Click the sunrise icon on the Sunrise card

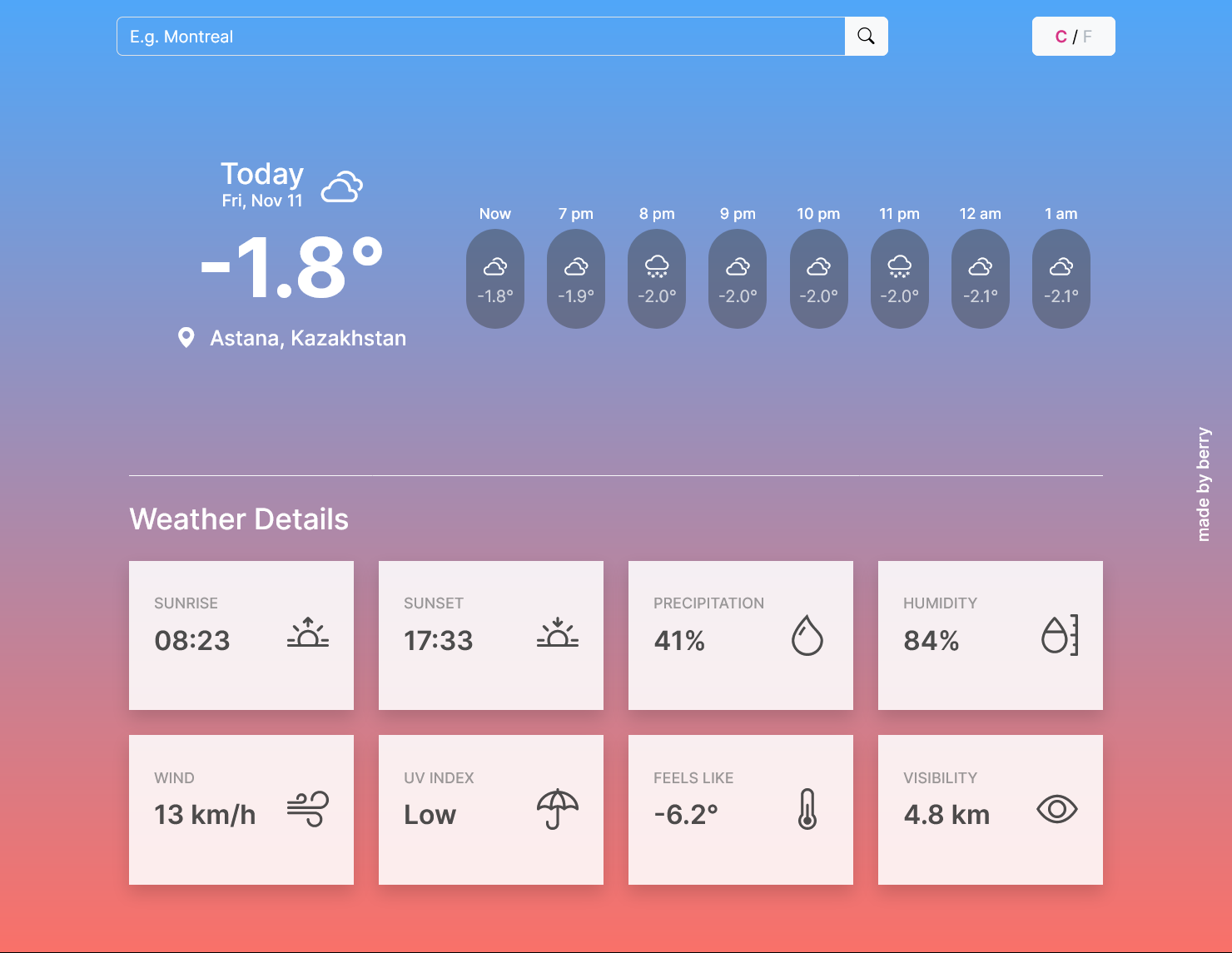click(x=308, y=634)
